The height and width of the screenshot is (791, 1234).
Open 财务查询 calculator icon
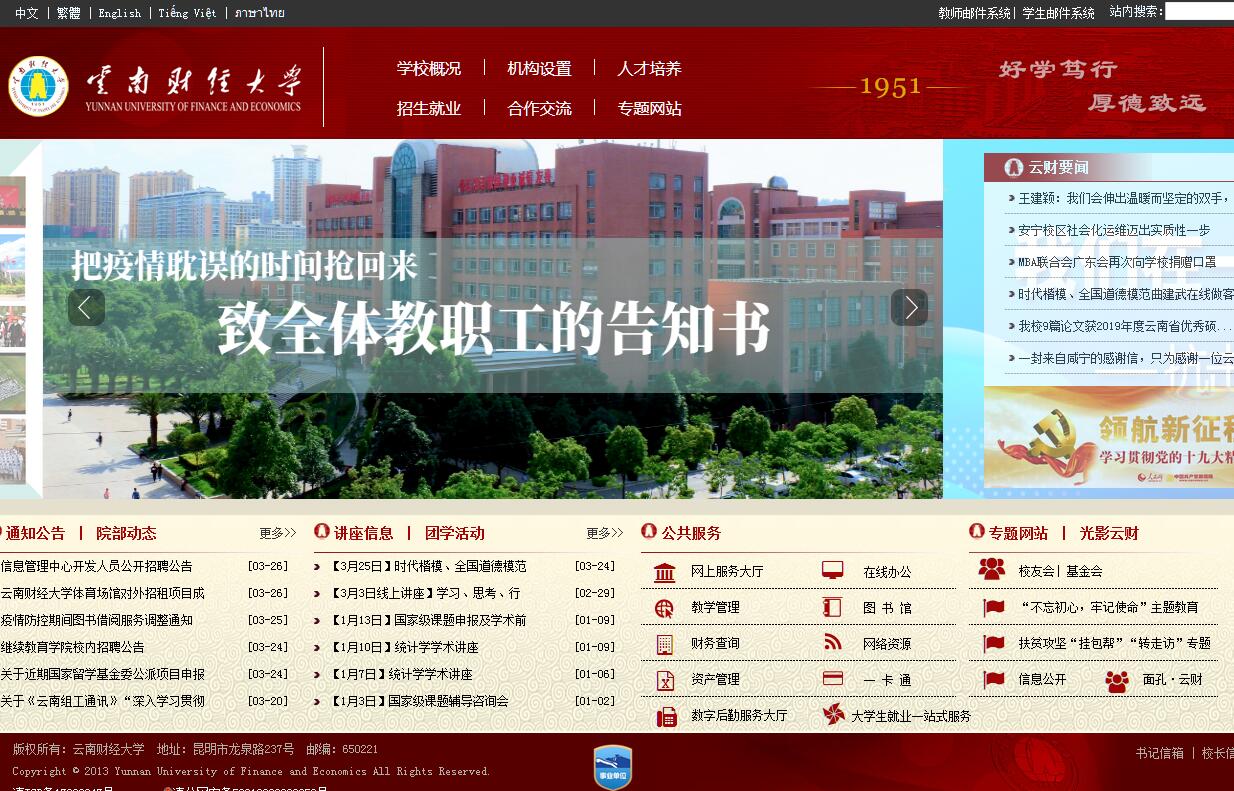point(664,644)
